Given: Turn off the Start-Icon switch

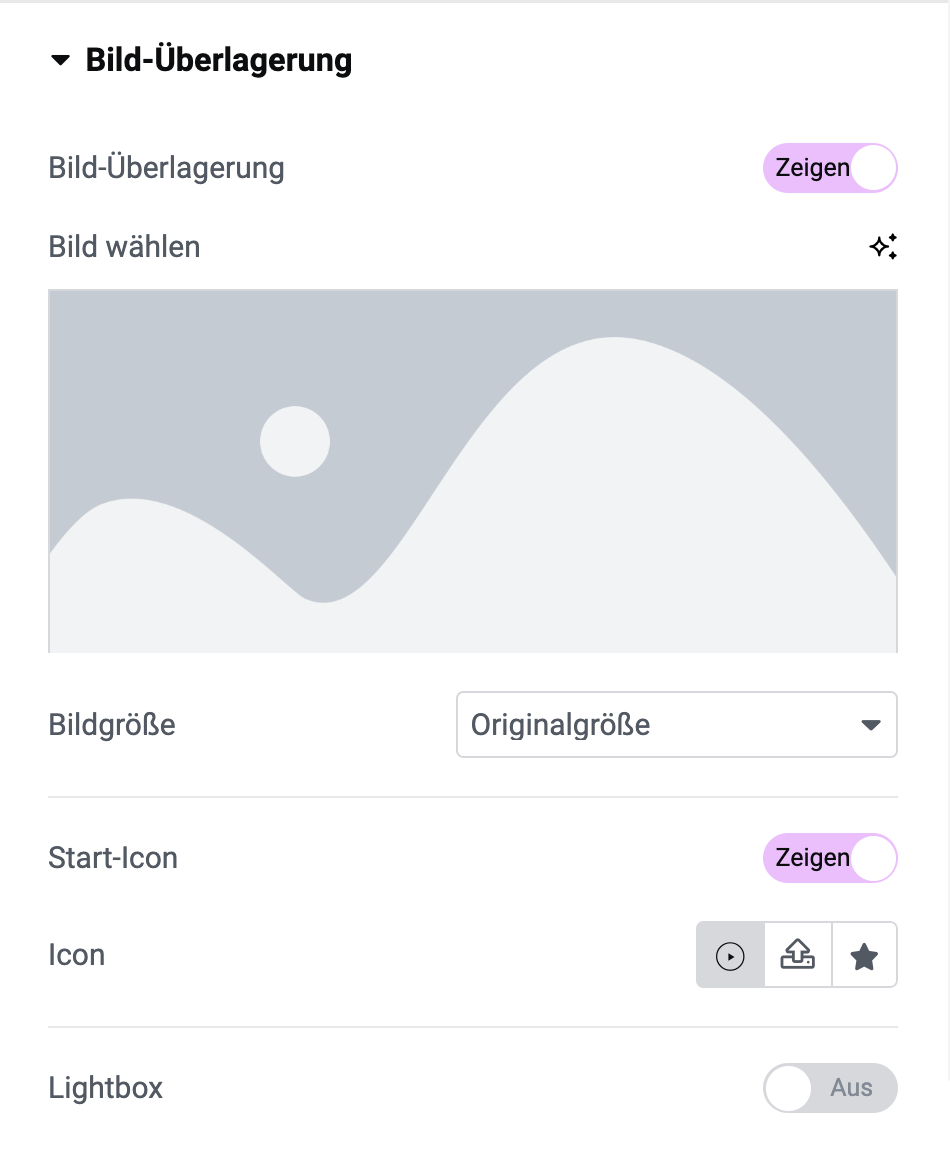Looking at the screenshot, I should (830, 858).
